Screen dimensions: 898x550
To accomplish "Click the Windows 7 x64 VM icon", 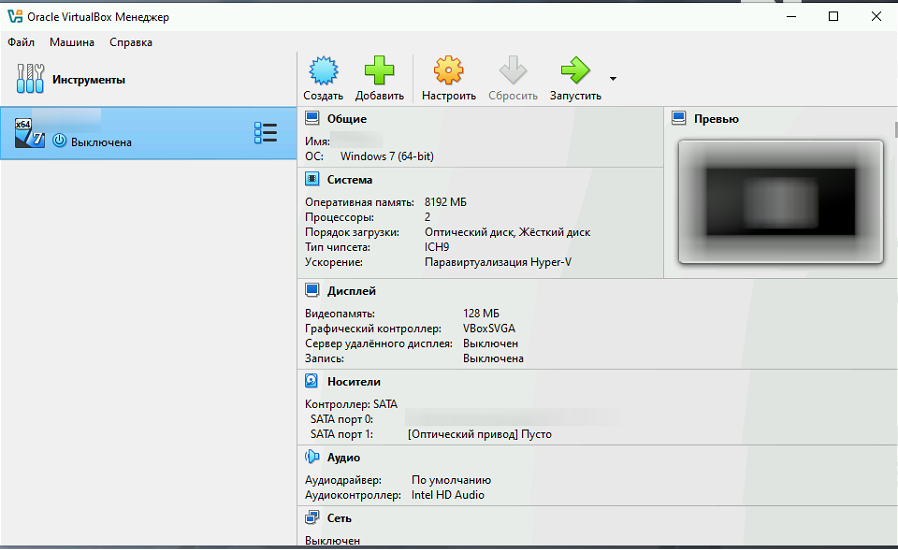I will tap(28, 133).
